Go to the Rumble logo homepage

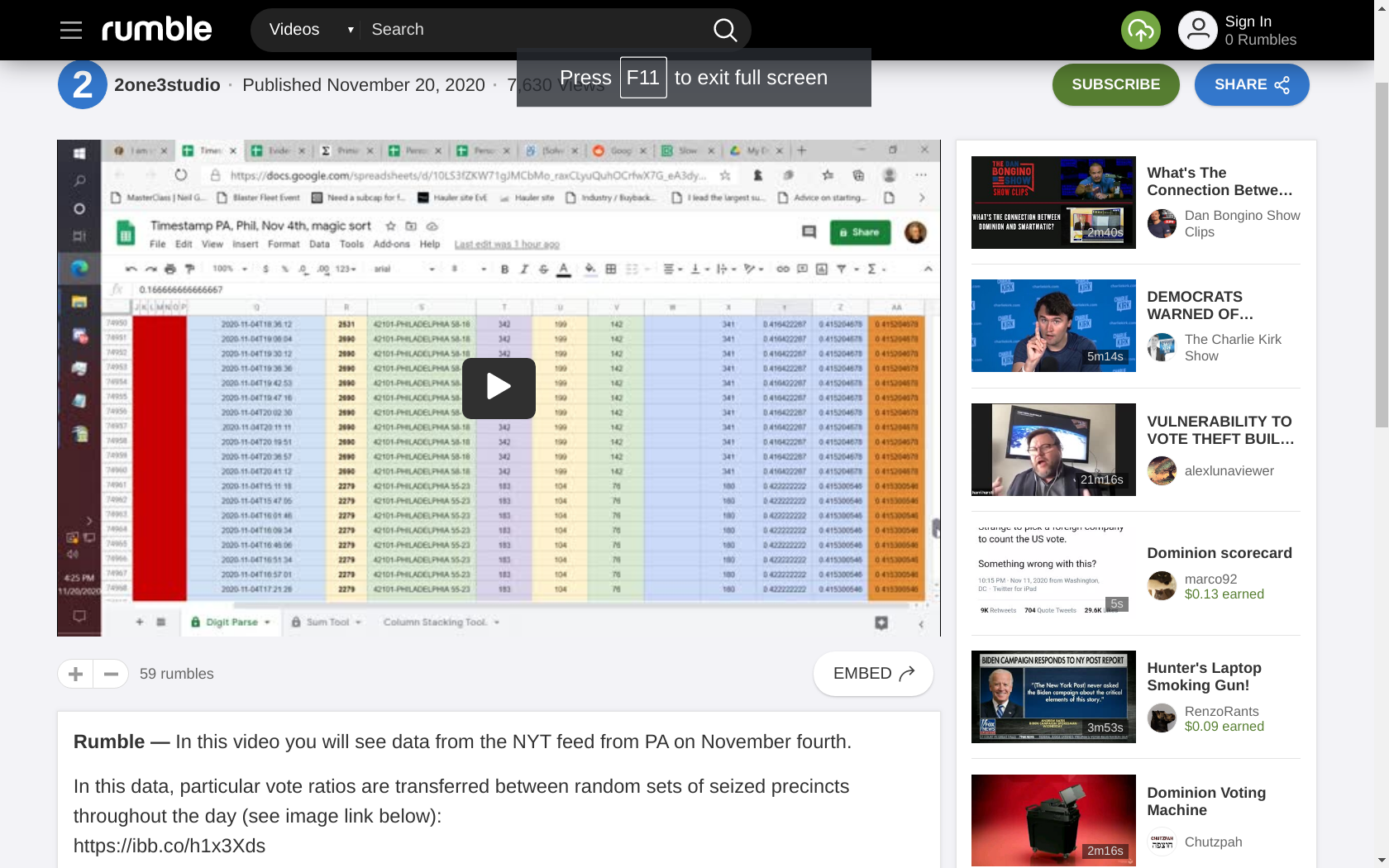157,30
